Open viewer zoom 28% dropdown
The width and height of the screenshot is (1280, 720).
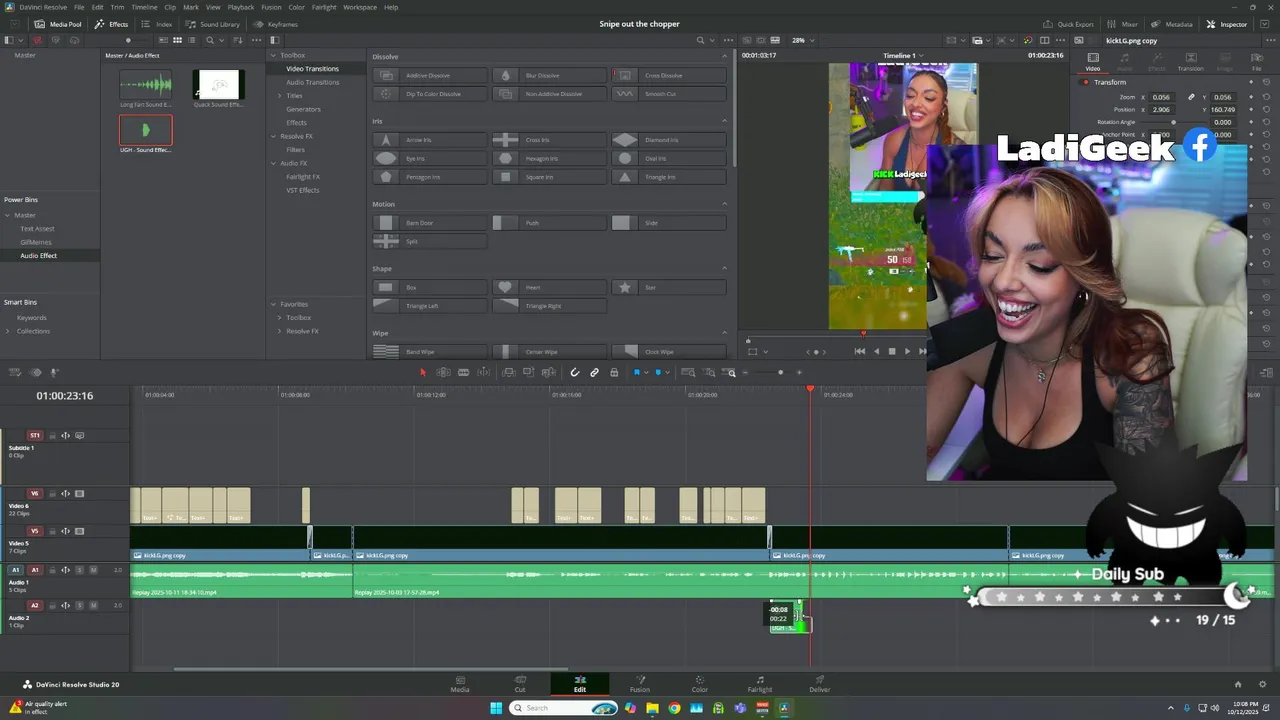(802, 40)
